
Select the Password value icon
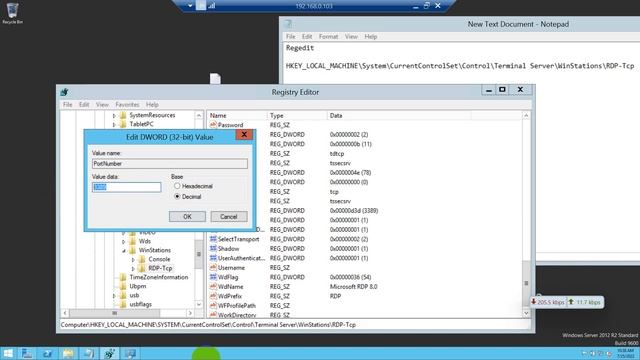pos(213,125)
